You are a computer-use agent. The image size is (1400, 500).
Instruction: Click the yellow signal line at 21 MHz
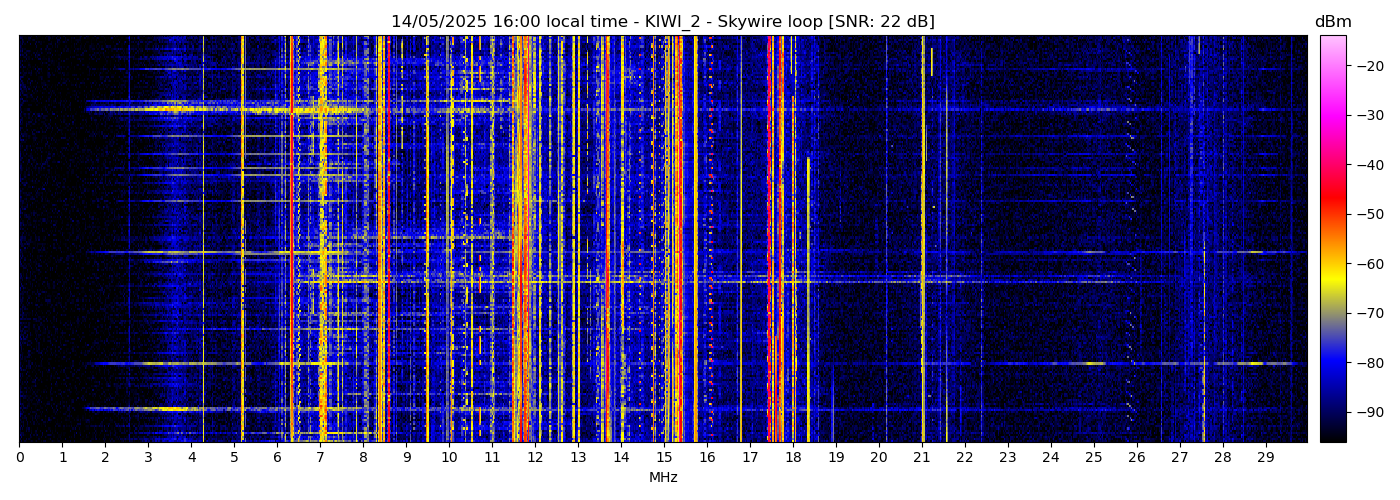tap(923, 240)
